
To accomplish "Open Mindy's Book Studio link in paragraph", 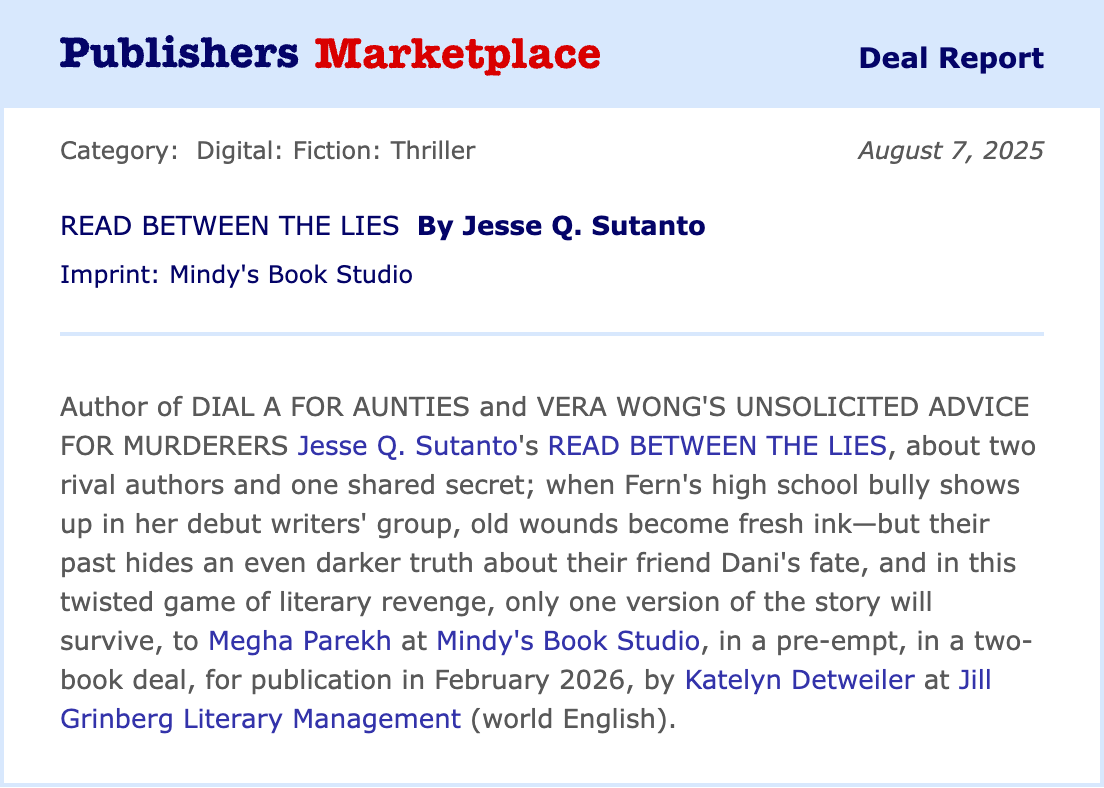I will coord(568,640).
